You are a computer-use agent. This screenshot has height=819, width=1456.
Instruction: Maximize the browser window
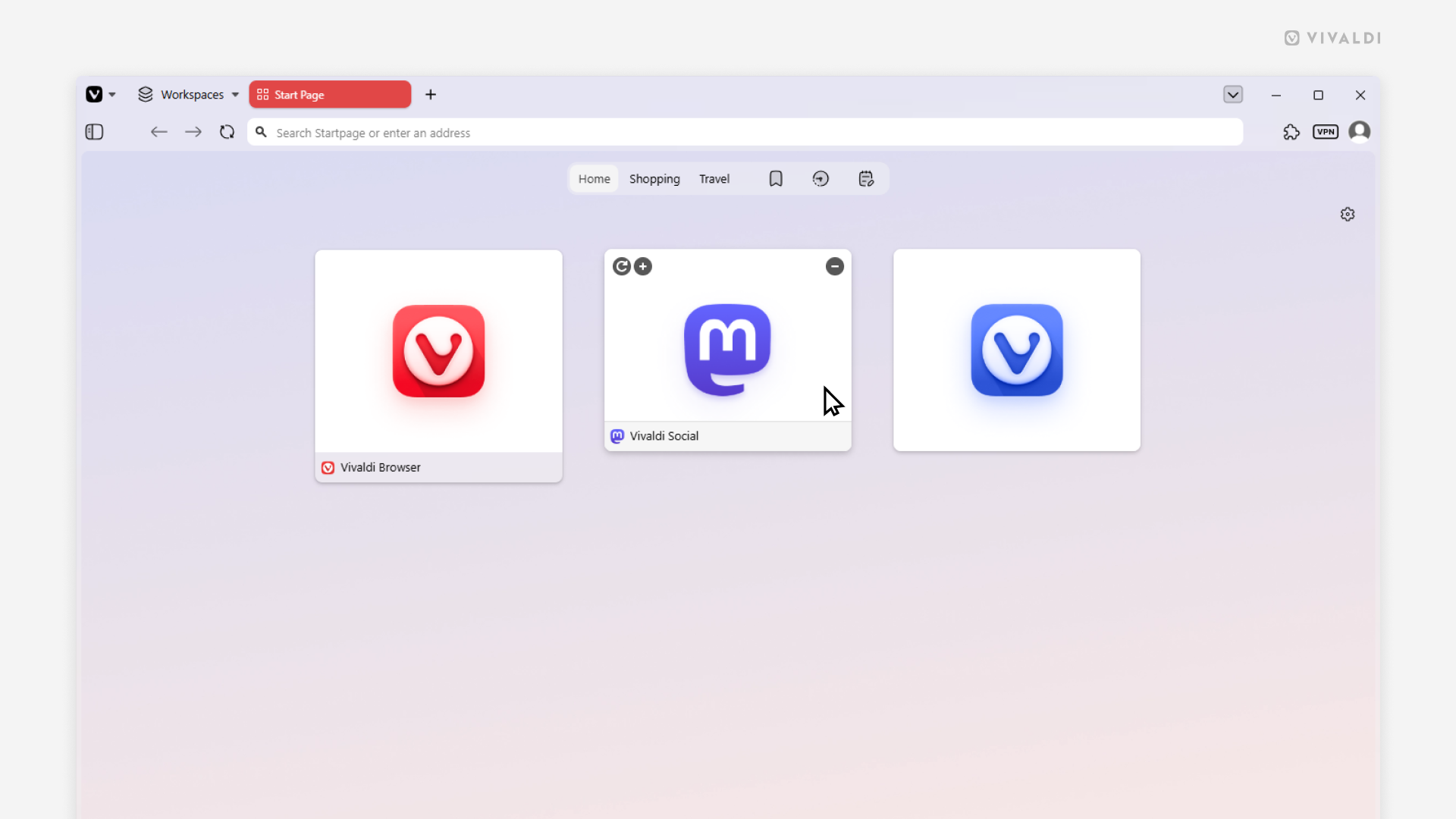1318,95
